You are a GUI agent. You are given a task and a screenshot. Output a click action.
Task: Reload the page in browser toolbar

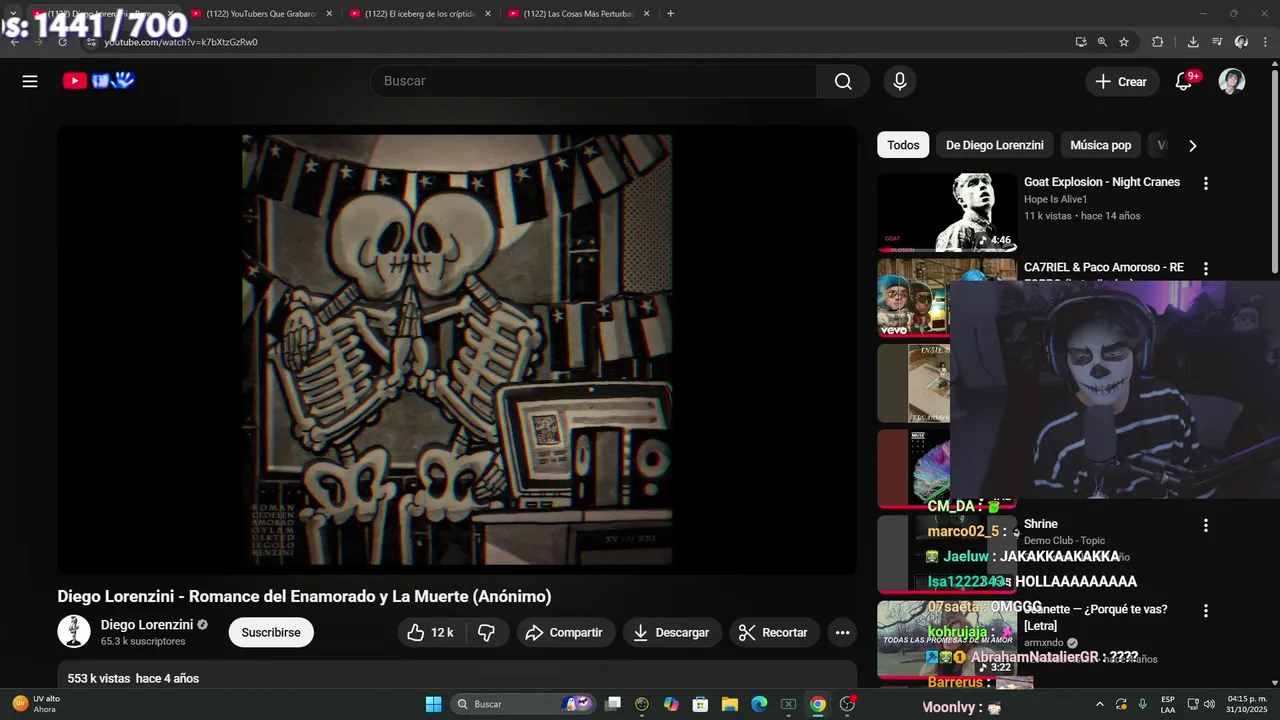[x=62, y=42]
